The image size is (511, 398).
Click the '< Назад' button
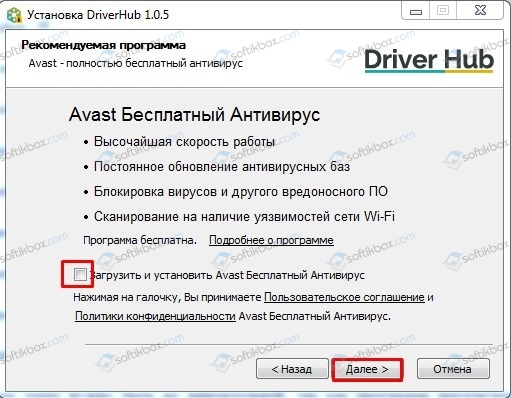(292, 369)
